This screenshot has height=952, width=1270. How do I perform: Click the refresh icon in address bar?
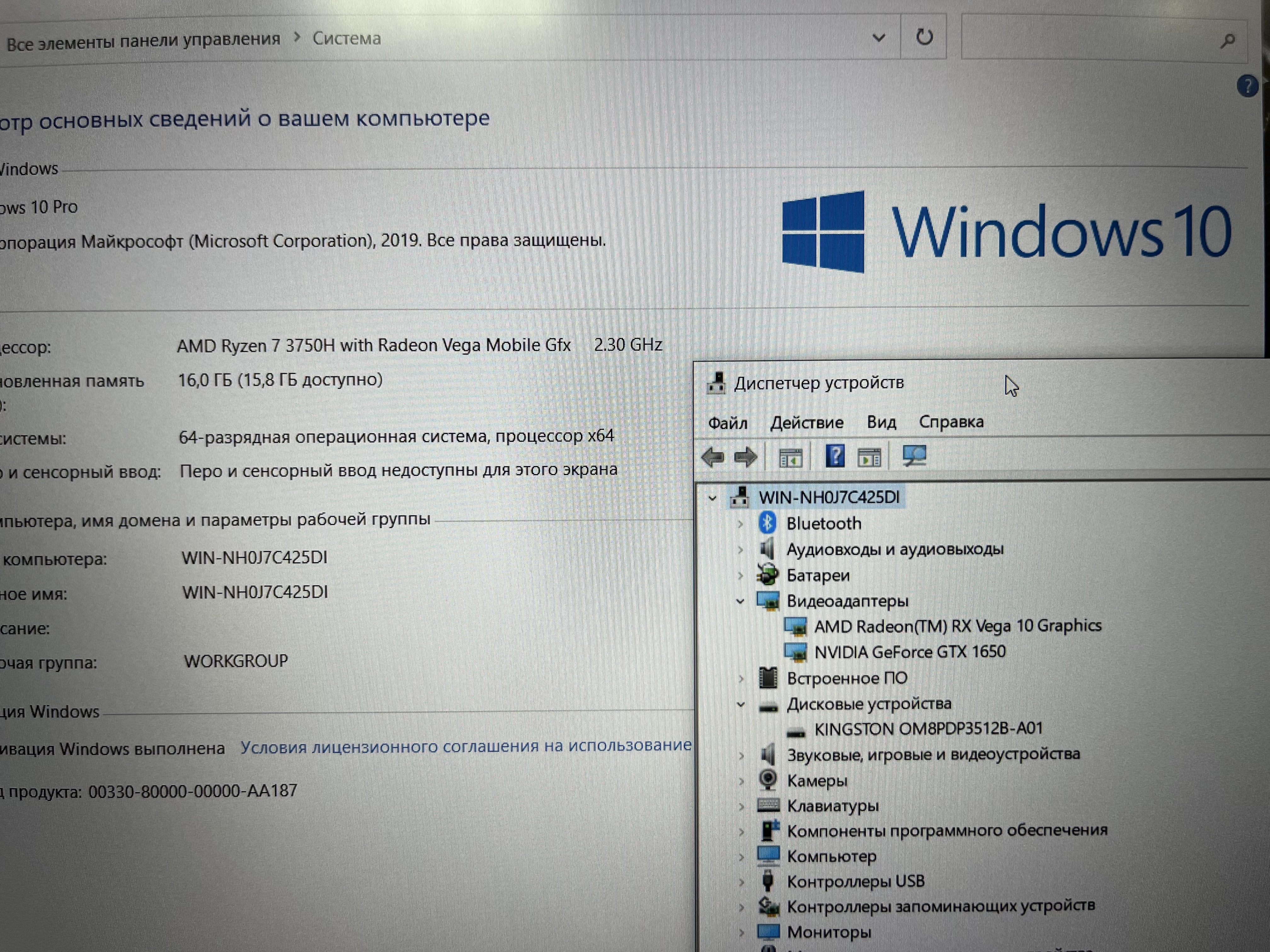point(924,37)
